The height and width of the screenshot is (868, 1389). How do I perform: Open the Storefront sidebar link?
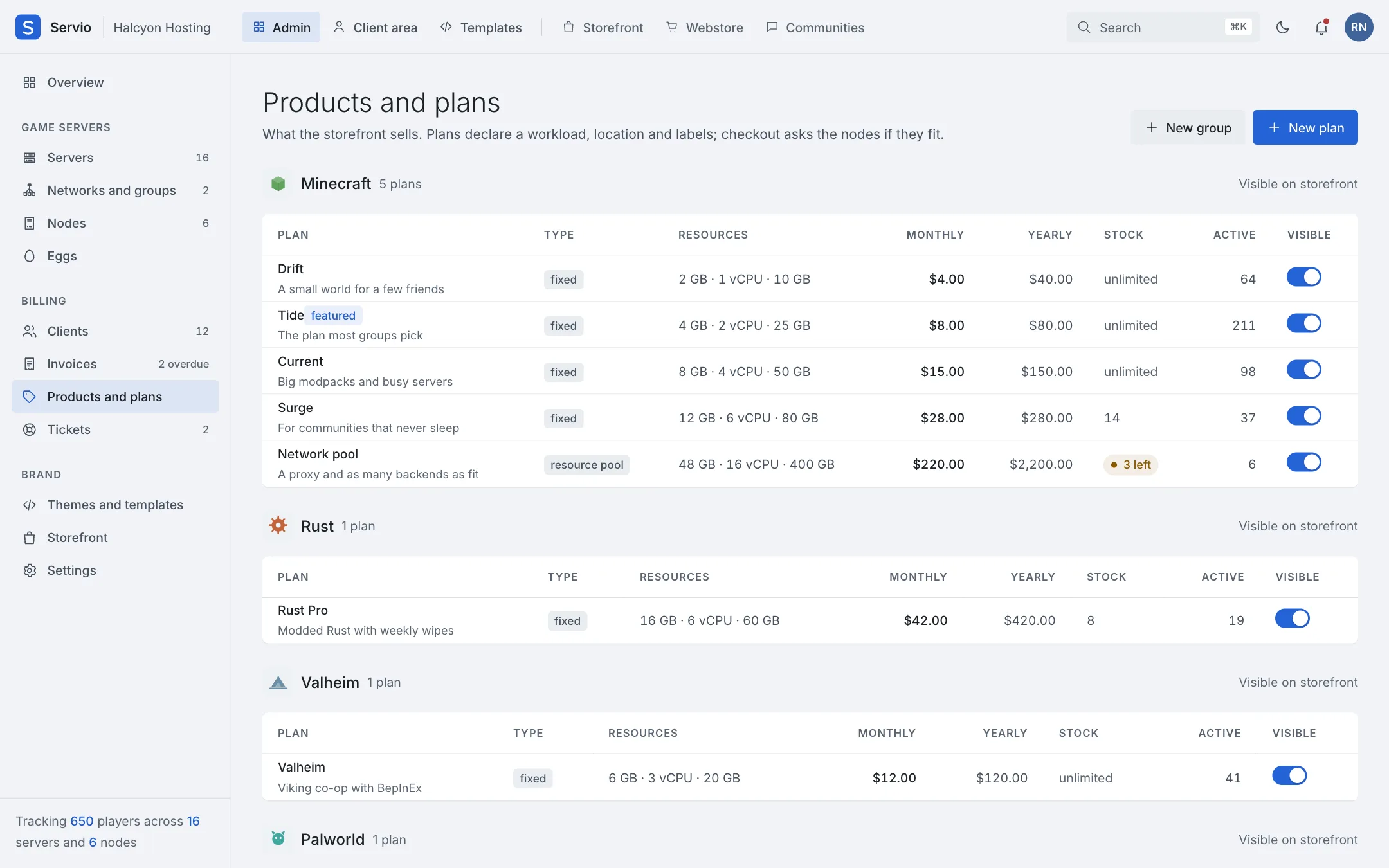click(115, 538)
